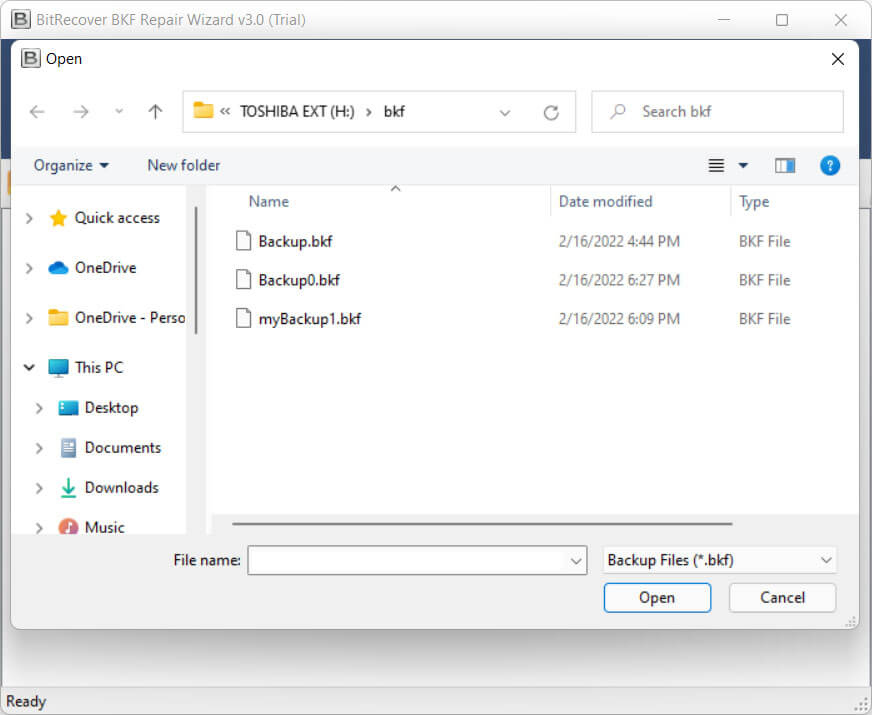Collapse the This PC node
The height and width of the screenshot is (715, 872).
(x=29, y=368)
